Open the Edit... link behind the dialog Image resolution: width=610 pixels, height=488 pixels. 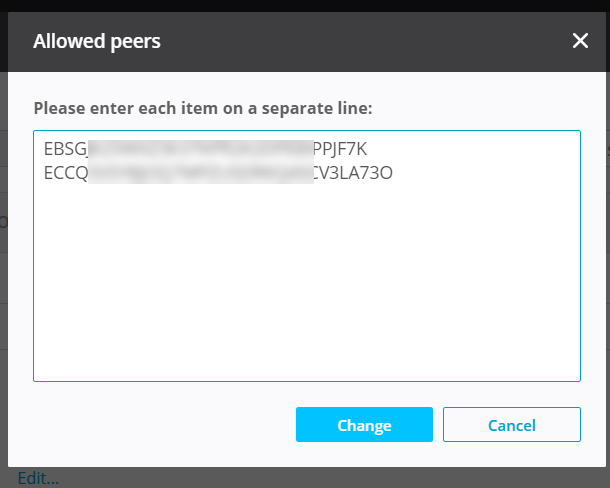[x=38, y=478]
